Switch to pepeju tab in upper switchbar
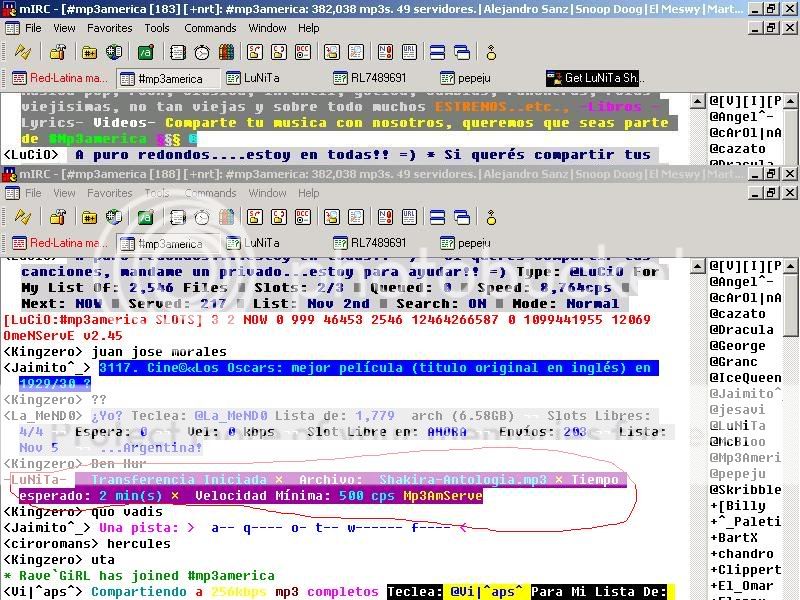800x600 pixels. pyautogui.click(x=465, y=78)
